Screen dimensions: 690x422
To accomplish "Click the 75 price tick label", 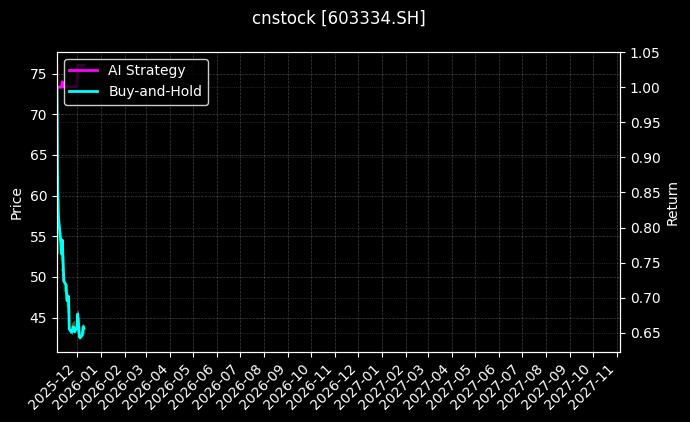I will 37,74.
